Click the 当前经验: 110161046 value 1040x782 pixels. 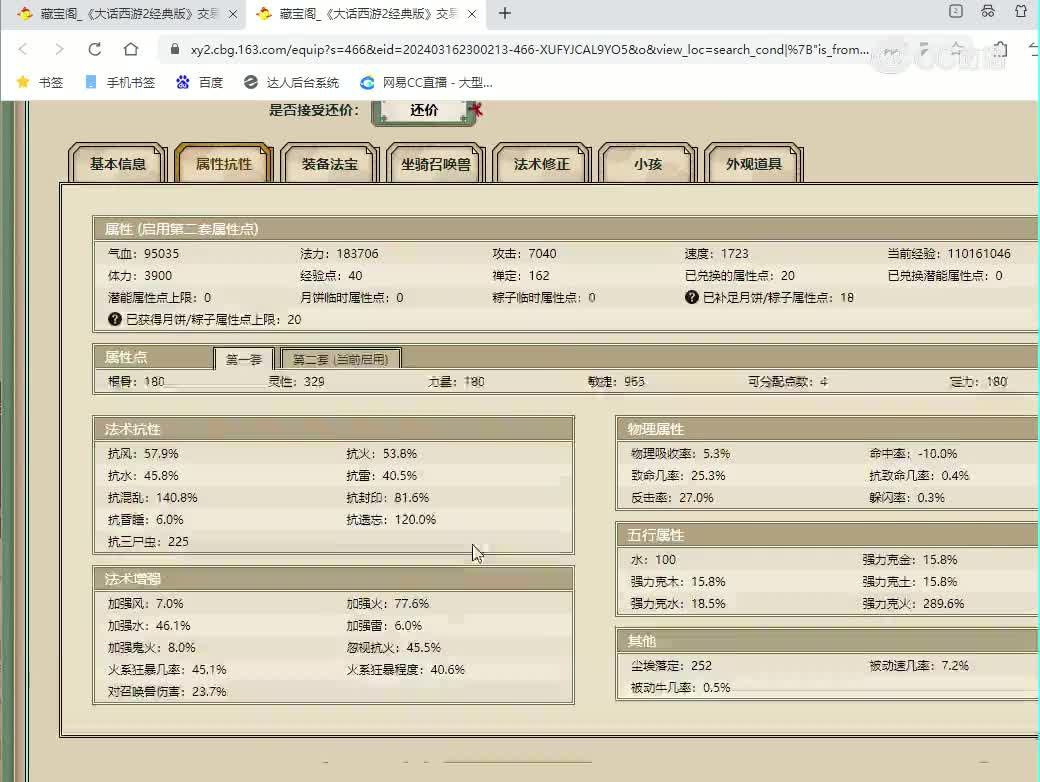tap(949, 253)
